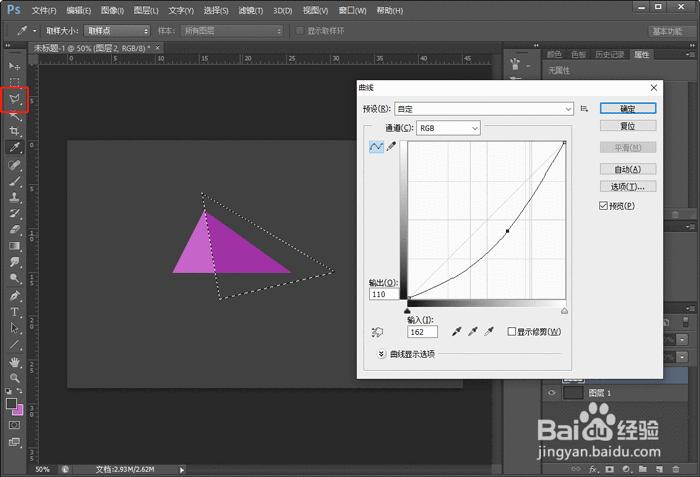
Task: Hide 图层 1 with its eye icon
Action: coord(552,393)
